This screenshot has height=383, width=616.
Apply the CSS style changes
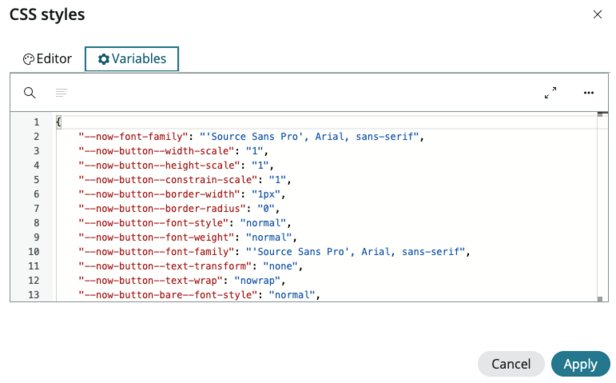(x=580, y=364)
